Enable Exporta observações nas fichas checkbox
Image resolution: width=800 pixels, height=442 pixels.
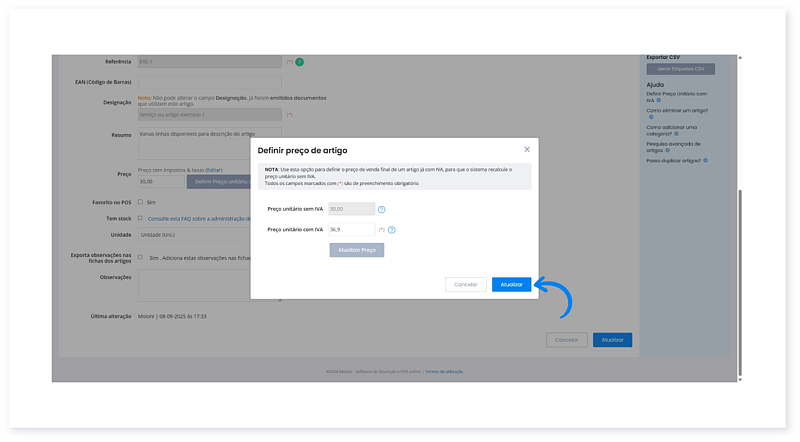click(140, 257)
